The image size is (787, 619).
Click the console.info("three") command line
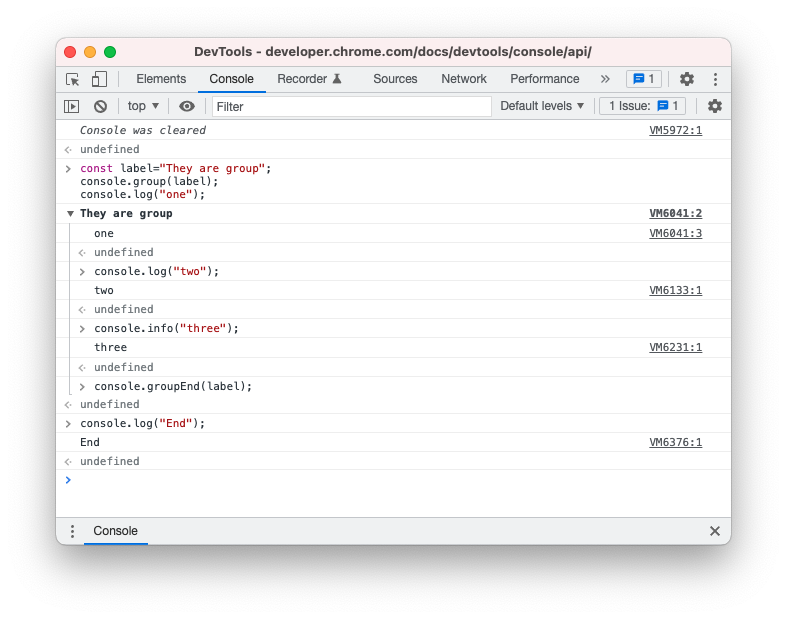pyautogui.click(x=167, y=328)
